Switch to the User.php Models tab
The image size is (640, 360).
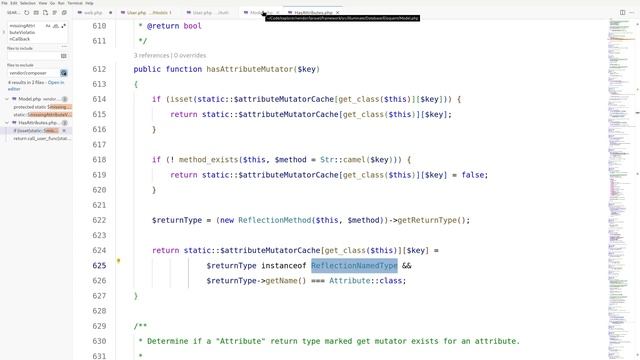149,13
